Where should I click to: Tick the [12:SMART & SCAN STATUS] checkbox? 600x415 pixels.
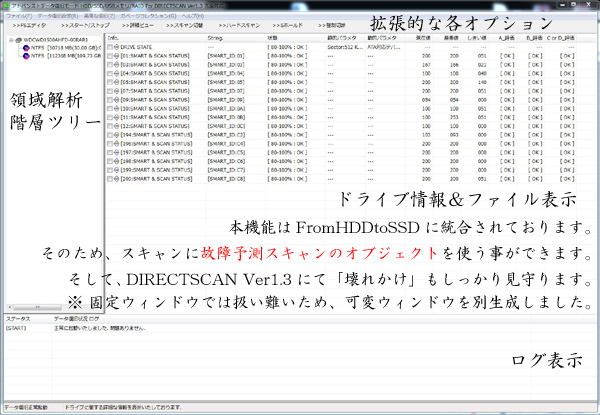pos(110,126)
